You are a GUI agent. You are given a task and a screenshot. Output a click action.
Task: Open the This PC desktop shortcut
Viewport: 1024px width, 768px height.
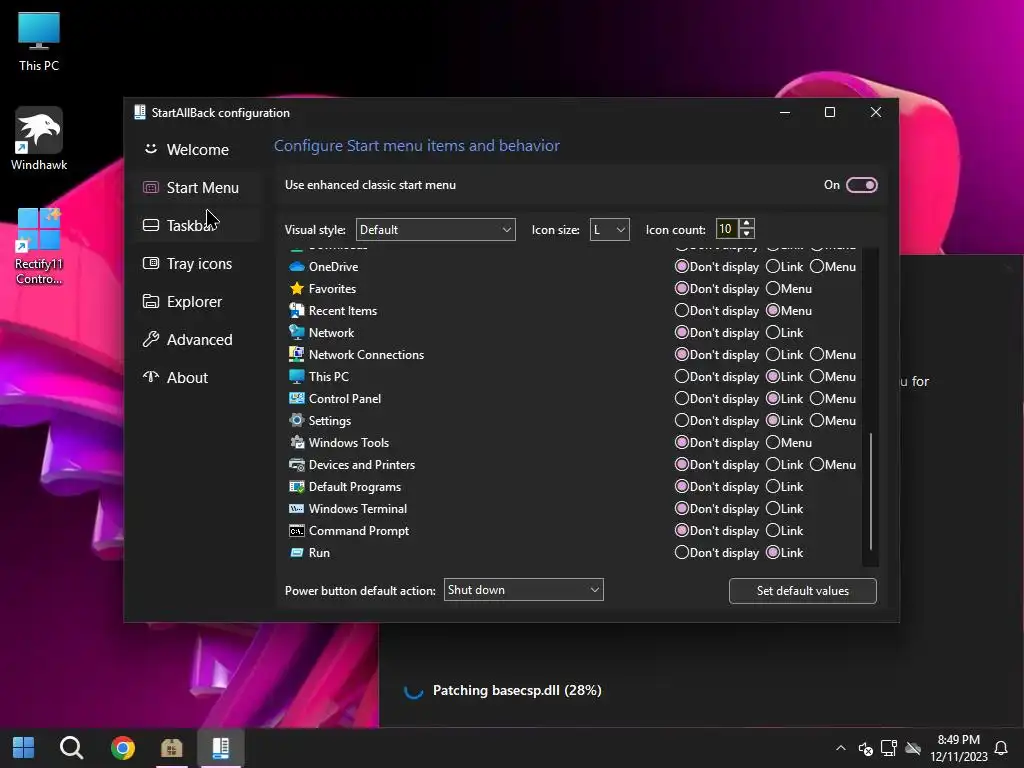tap(39, 41)
